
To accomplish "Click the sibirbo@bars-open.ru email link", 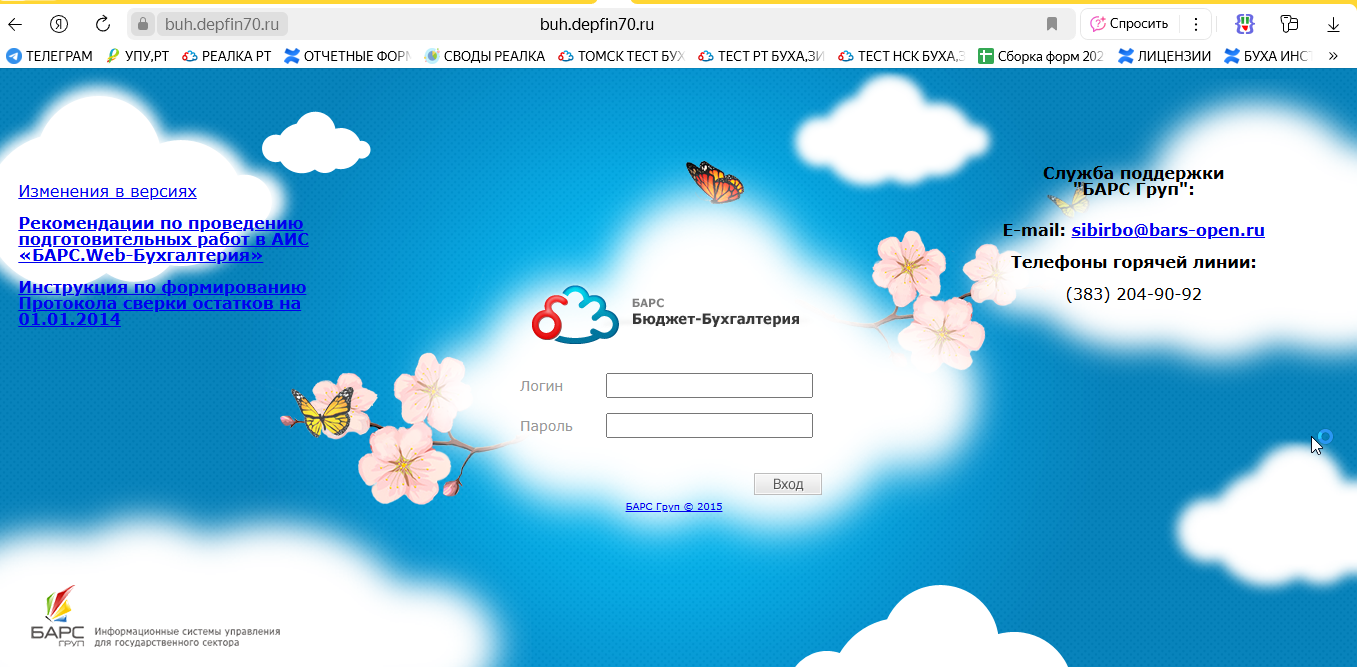I will [x=1168, y=230].
